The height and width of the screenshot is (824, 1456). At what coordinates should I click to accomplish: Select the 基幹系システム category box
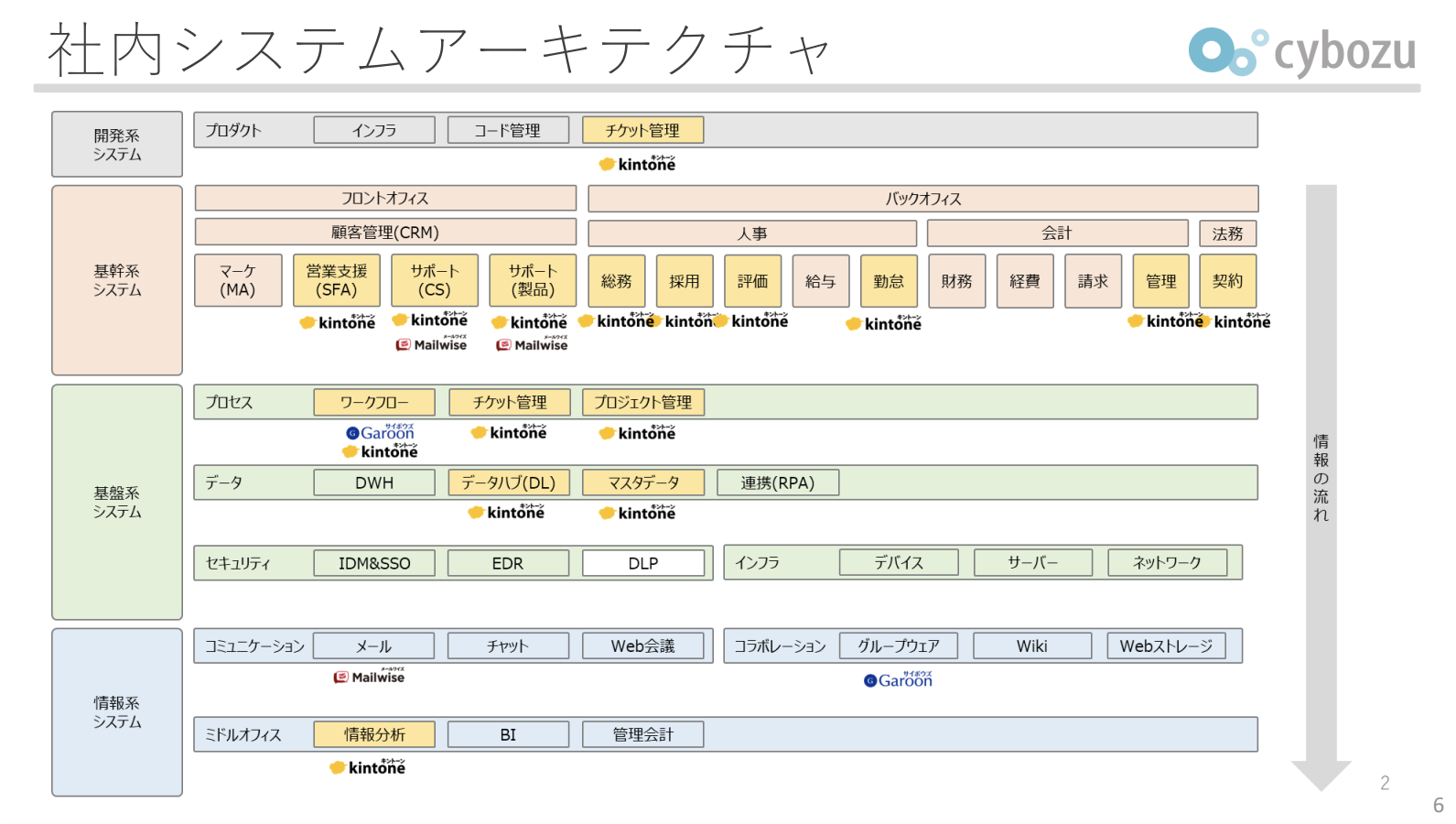coord(117,280)
